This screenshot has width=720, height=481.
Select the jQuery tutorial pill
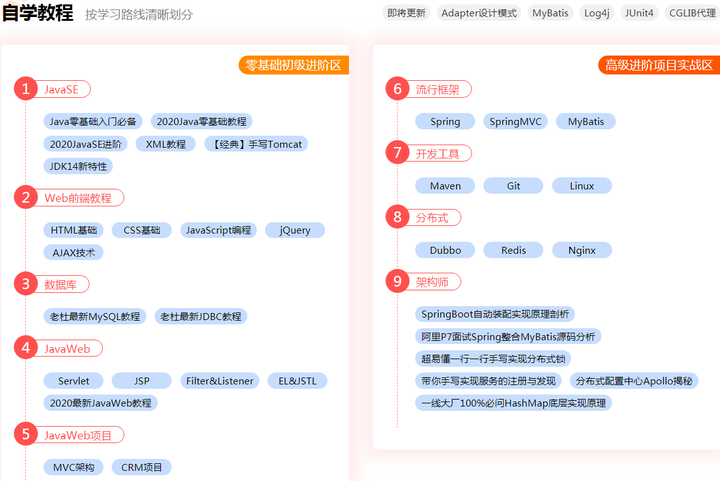(295, 230)
